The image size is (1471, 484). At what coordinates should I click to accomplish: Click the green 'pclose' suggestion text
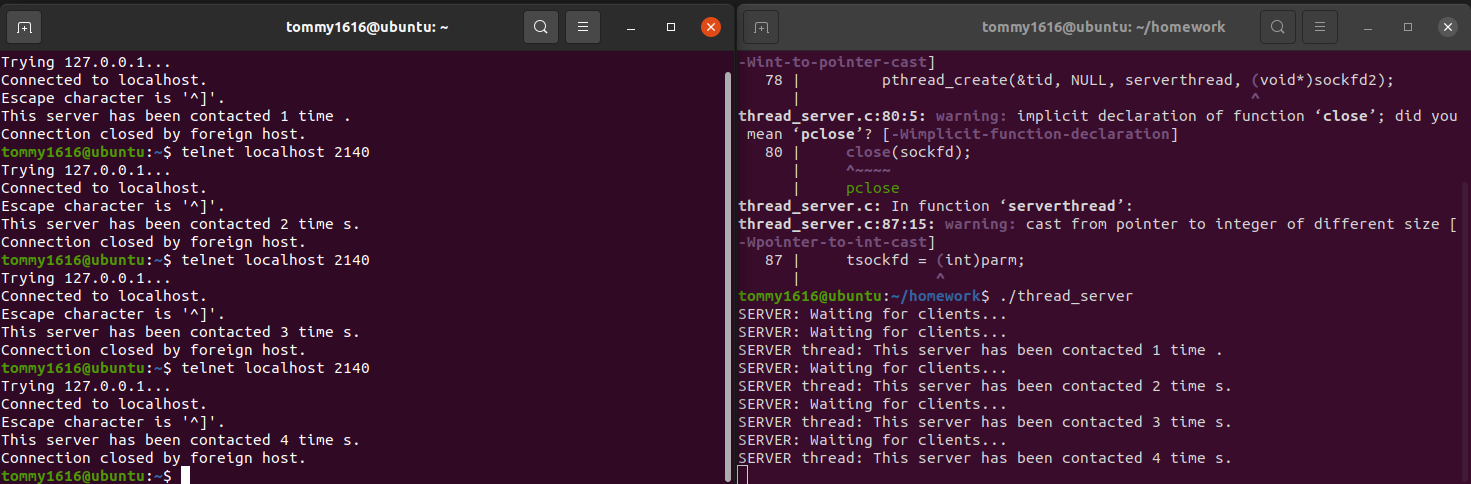(x=872, y=188)
